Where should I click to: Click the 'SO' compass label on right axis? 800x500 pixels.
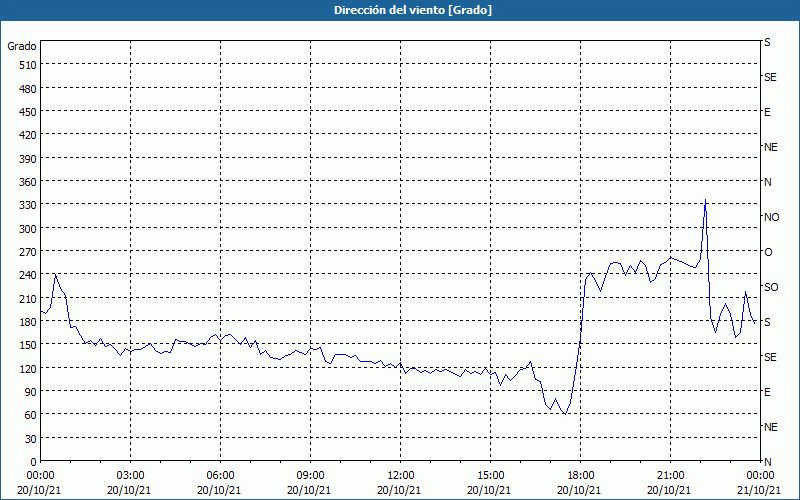[x=771, y=287]
